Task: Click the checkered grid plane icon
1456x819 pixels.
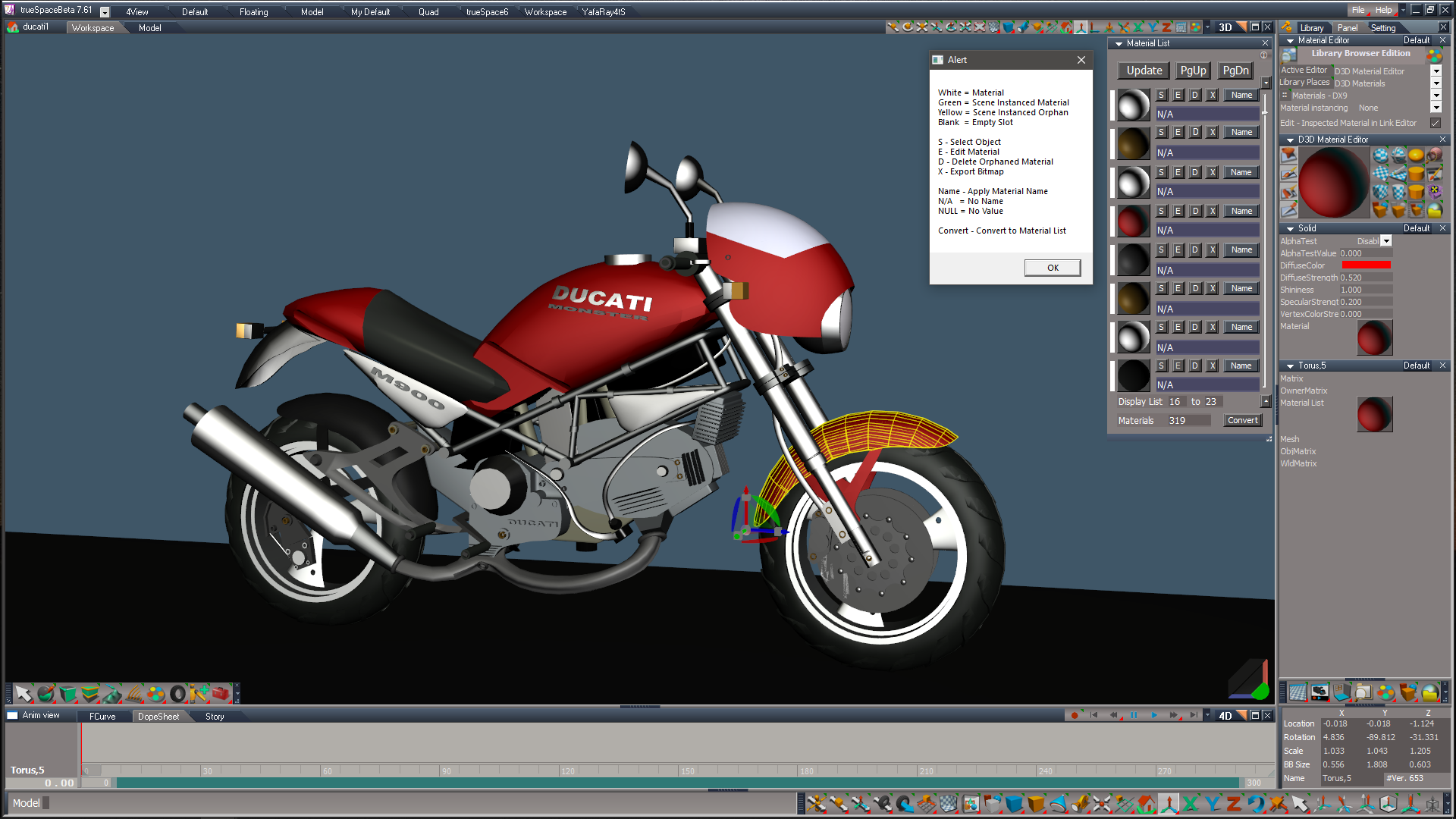Action: tap(948, 803)
